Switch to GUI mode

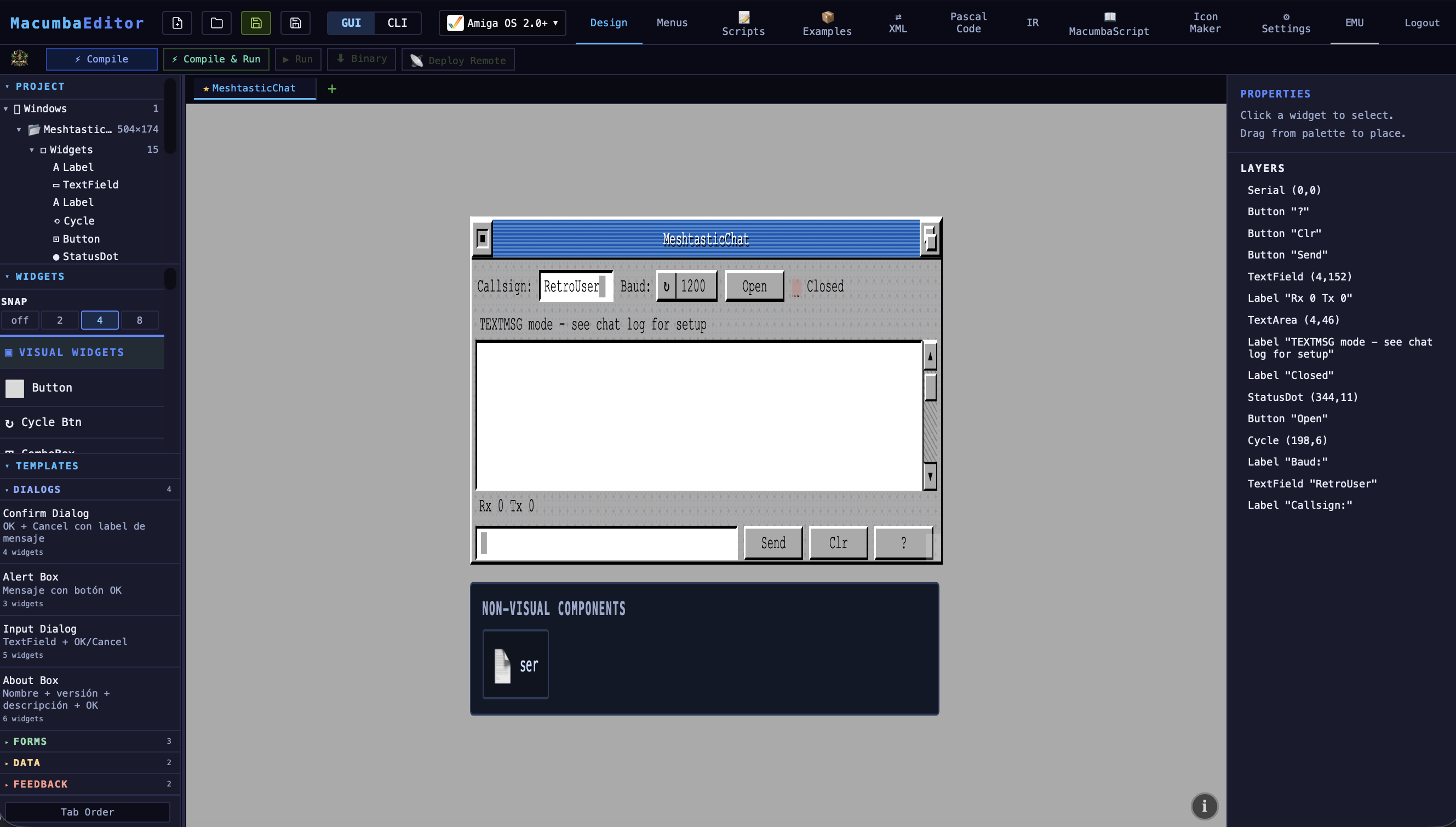pyautogui.click(x=351, y=22)
